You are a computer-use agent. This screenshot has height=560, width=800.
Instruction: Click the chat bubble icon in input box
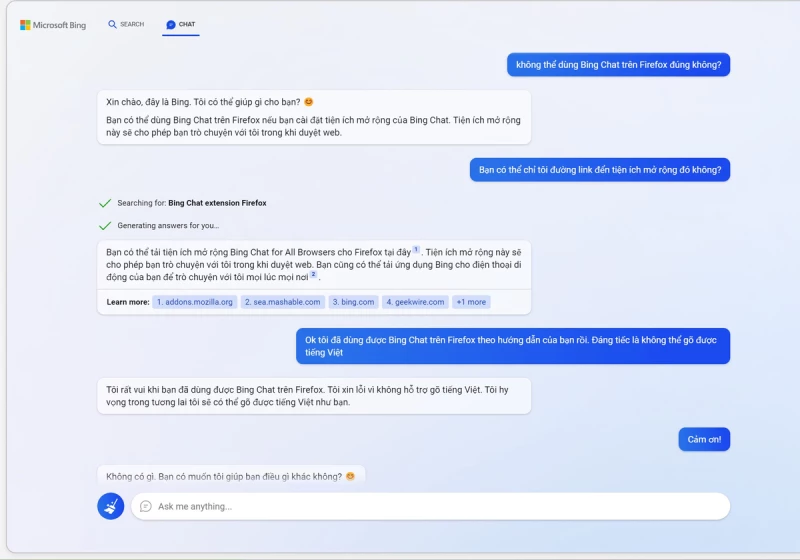click(x=146, y=506)
